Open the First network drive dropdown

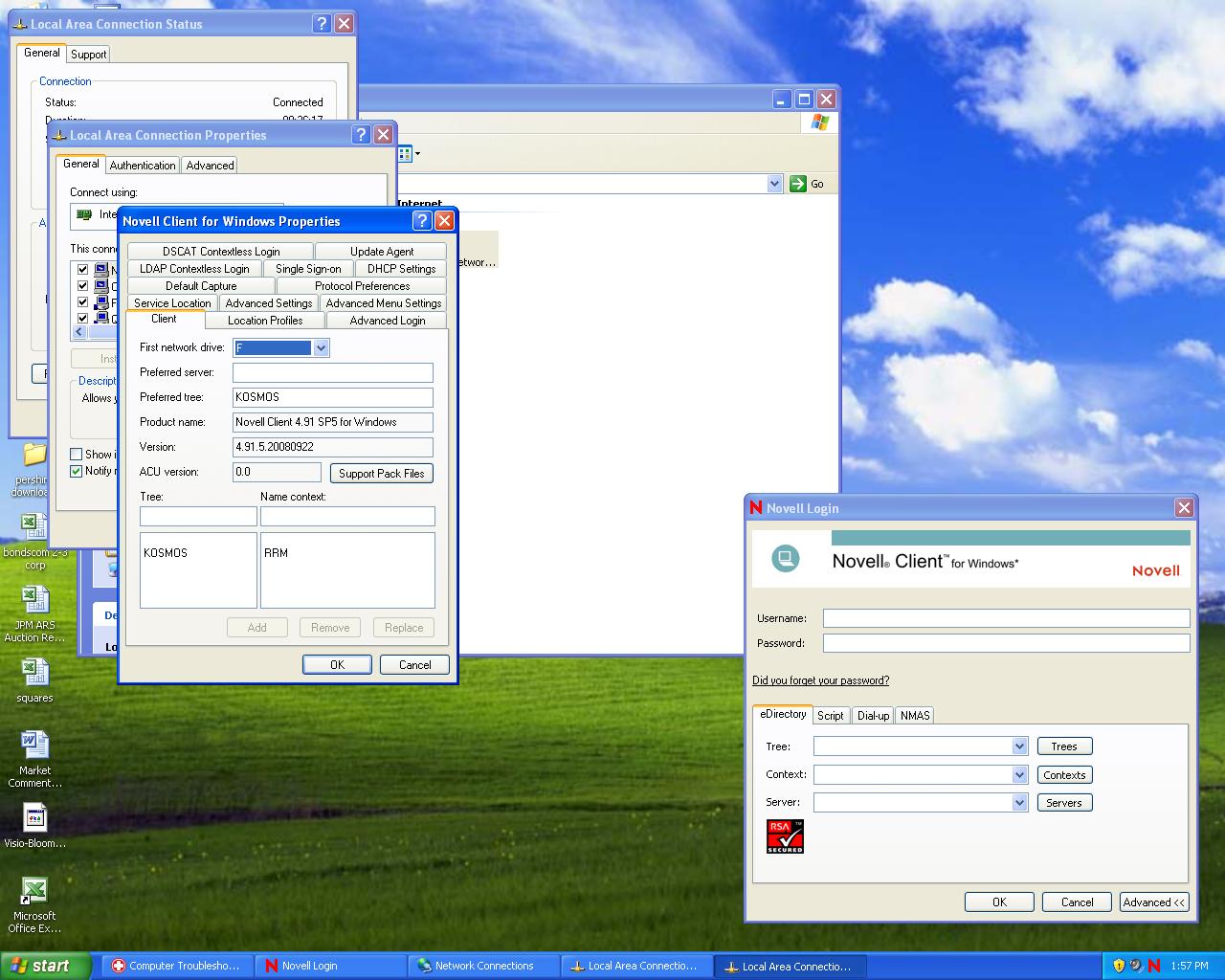coord(322,348)
